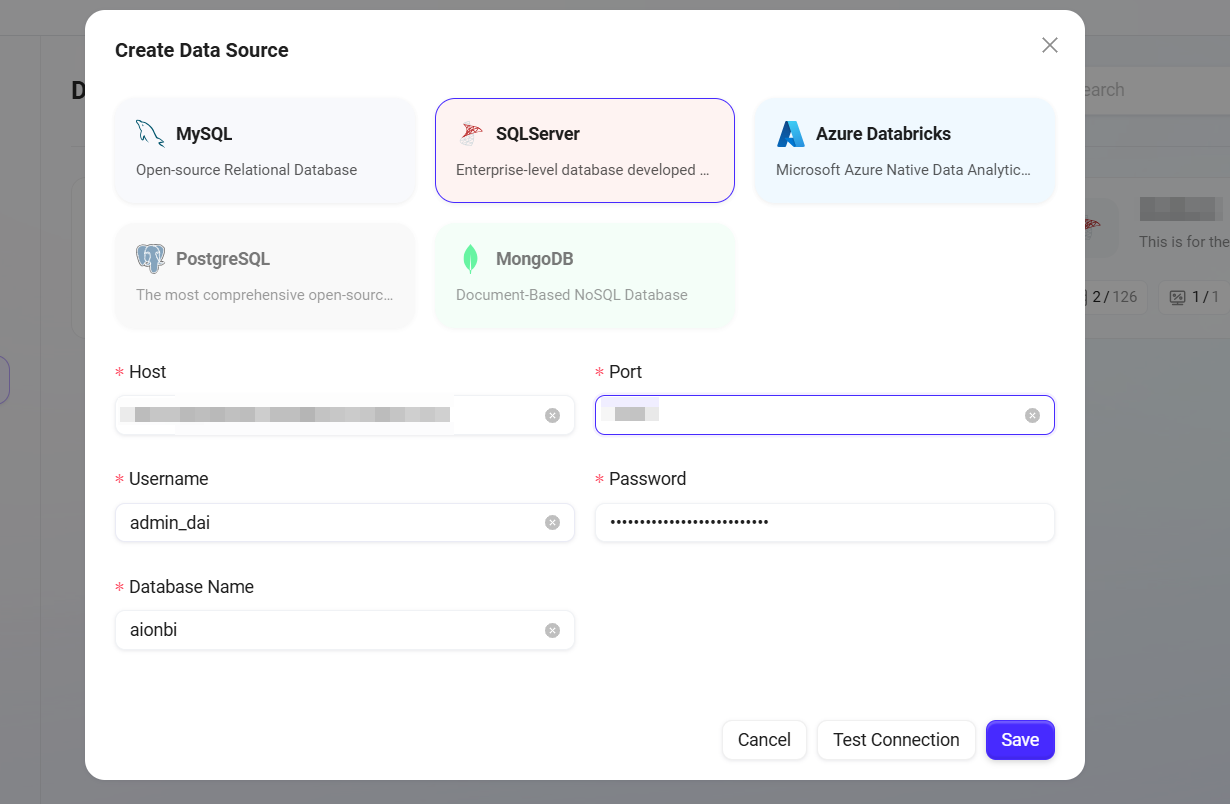
Task: Click inside the Host input field
Action: tap(330, 415)
